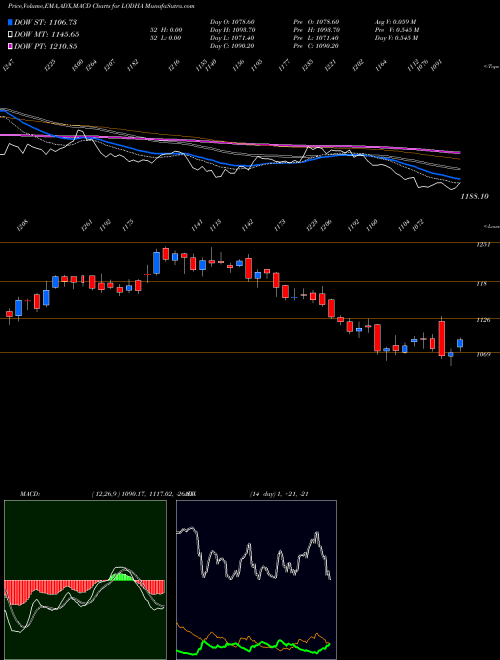500x660 pixels.
Task: Click the (14 day) ADX heading text
Action: tap(279, 494)
